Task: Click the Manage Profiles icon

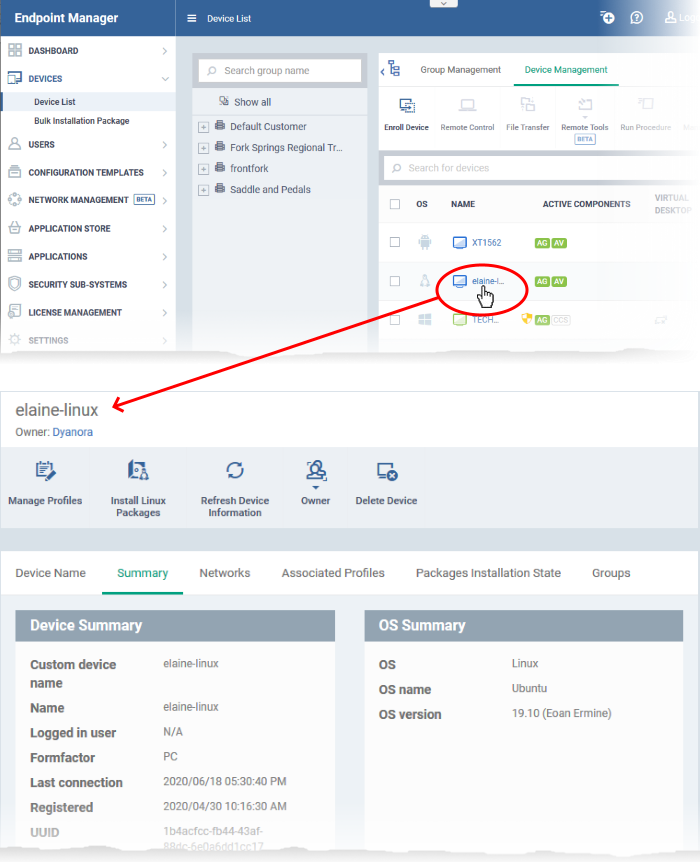Action: (x=45, y=472)
